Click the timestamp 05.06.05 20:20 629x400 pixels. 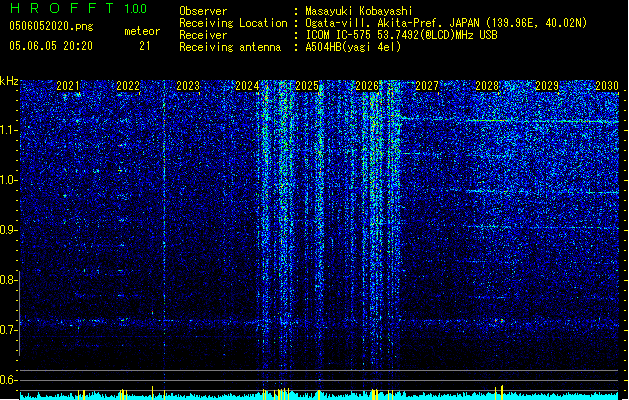[x=51, y=46]
